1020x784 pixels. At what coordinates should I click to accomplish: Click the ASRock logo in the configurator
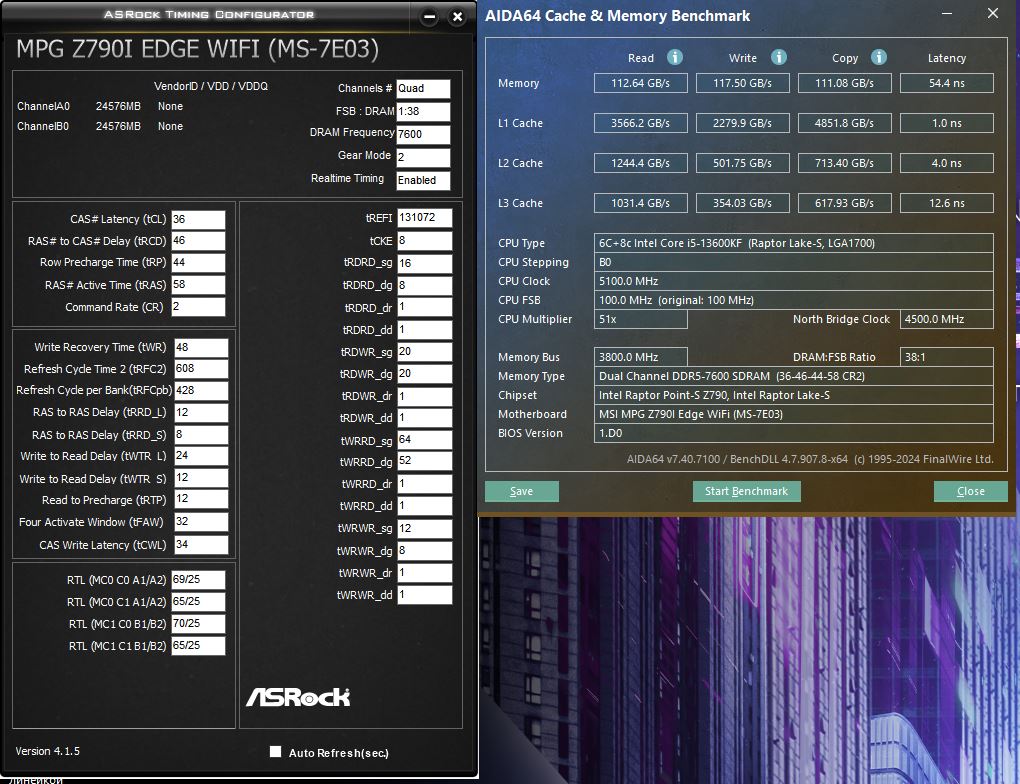coord(298,697)
